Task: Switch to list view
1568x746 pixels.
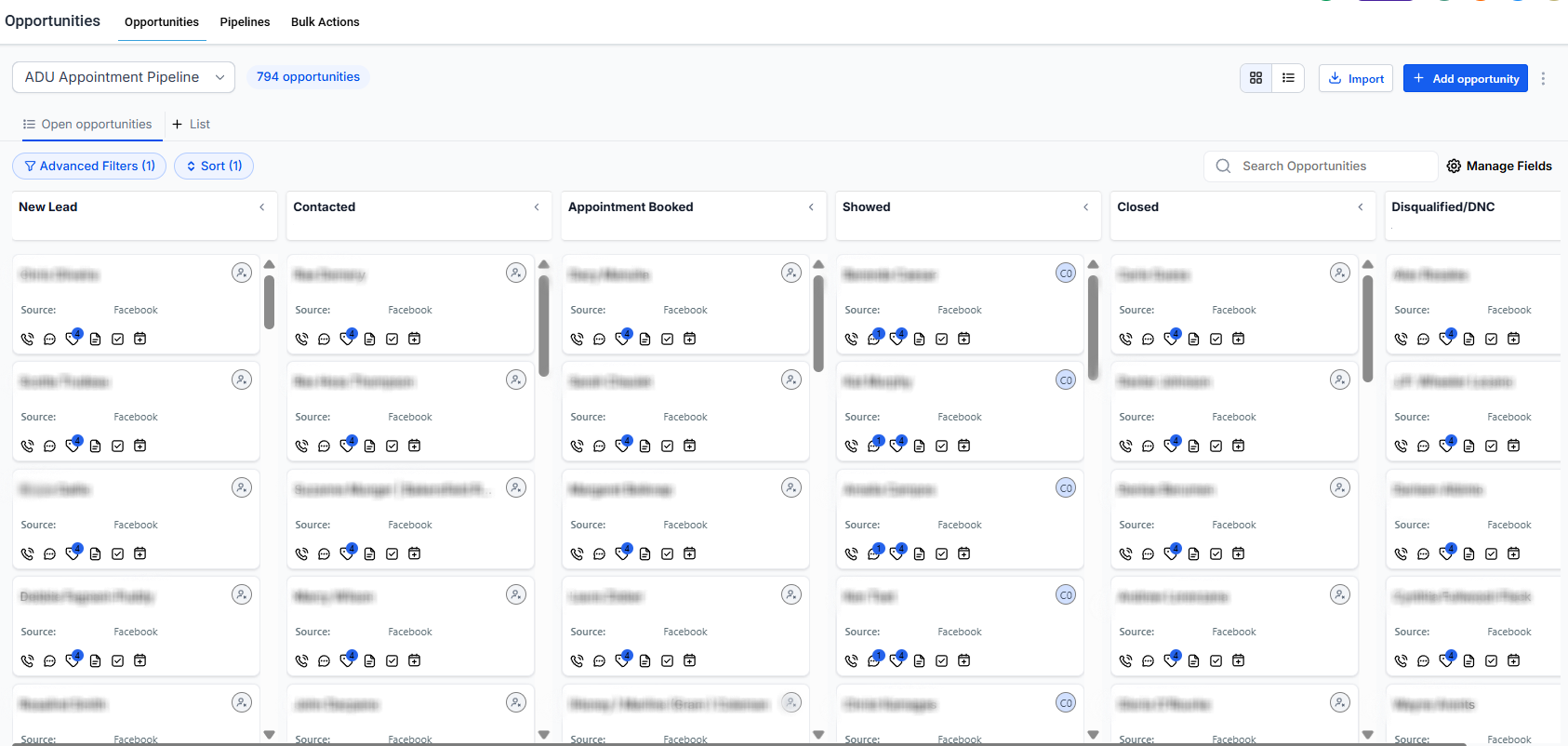Action: pyautogui.click(x=1288, y=78)
